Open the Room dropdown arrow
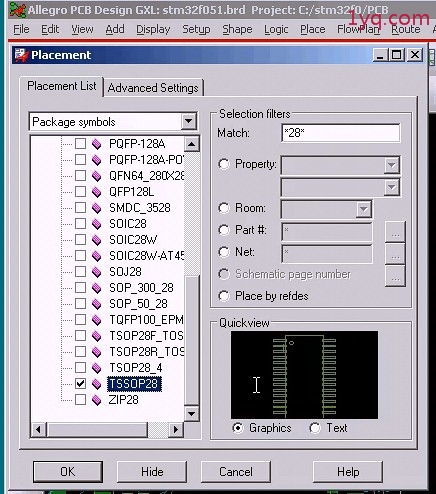The height and width of the screenshot is (494, 436). pyautogui.click(x=364, y=209)
